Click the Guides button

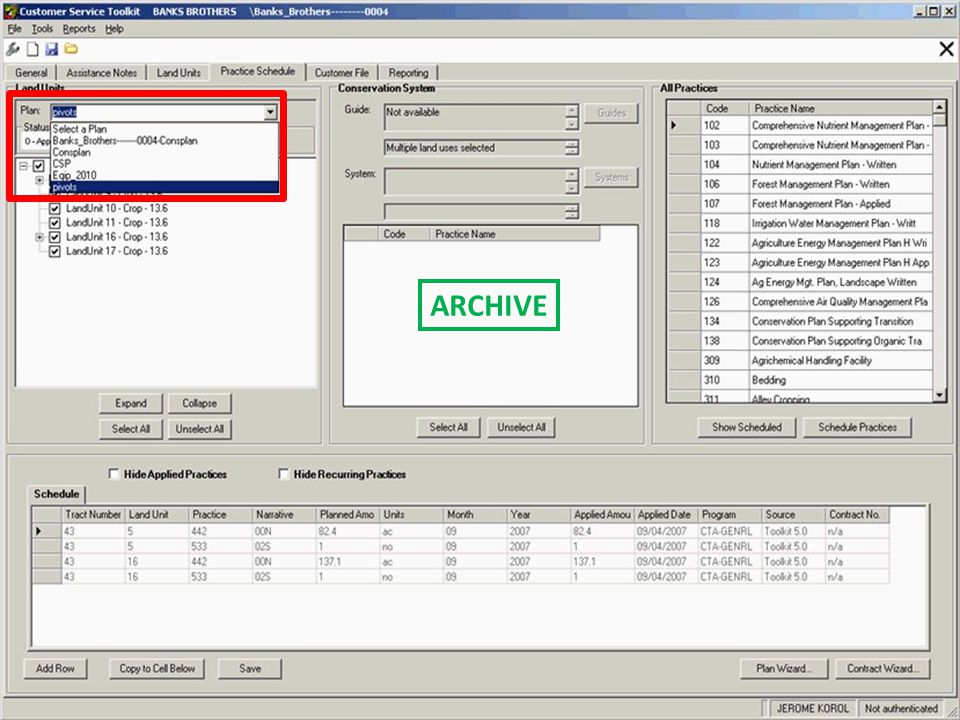[x=611, y=113]
